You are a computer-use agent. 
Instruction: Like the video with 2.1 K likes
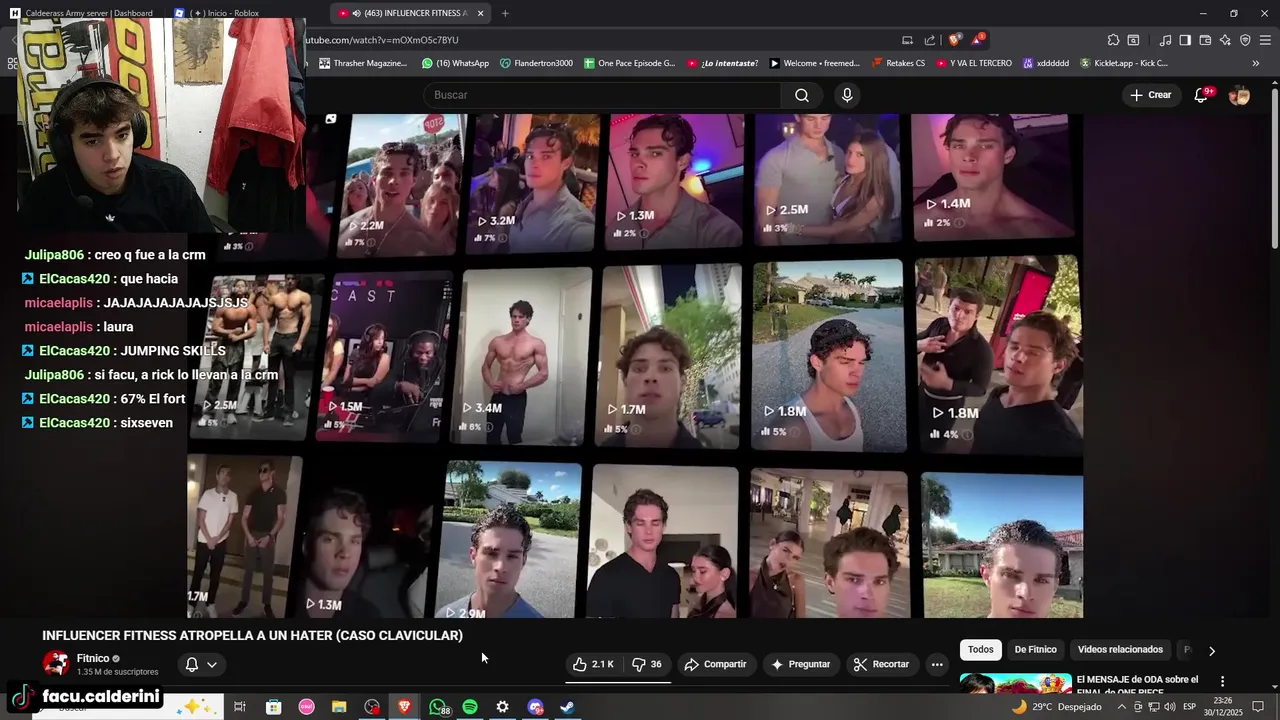click(593, 664)
